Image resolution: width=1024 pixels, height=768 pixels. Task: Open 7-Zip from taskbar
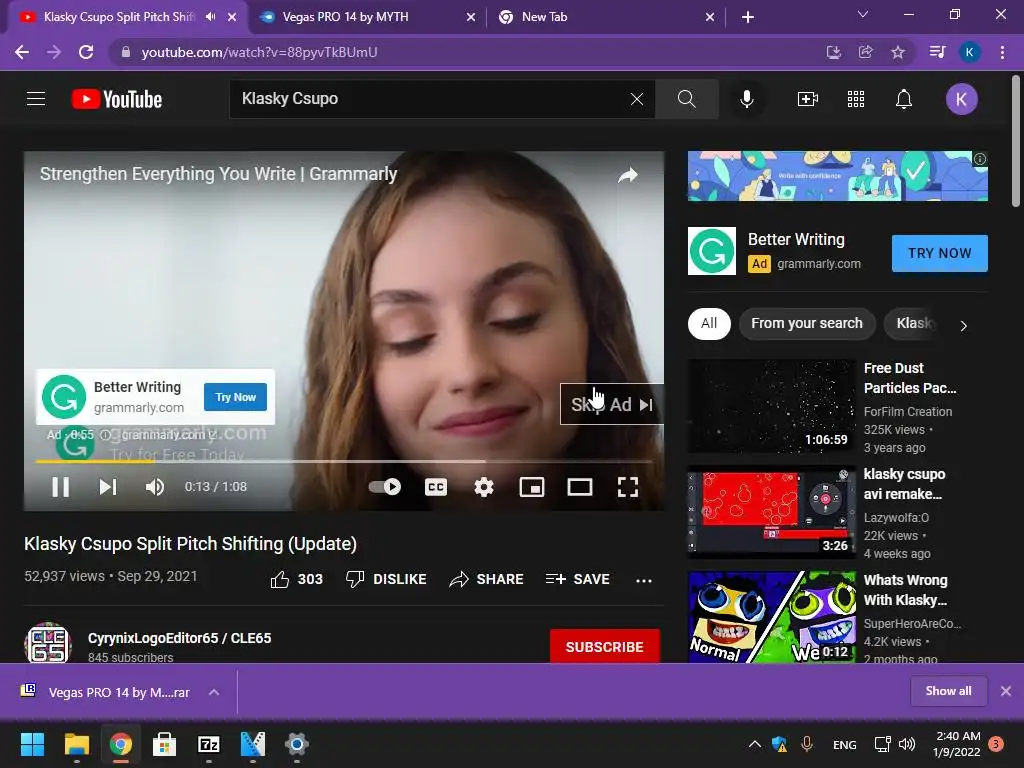click(208, 744)
